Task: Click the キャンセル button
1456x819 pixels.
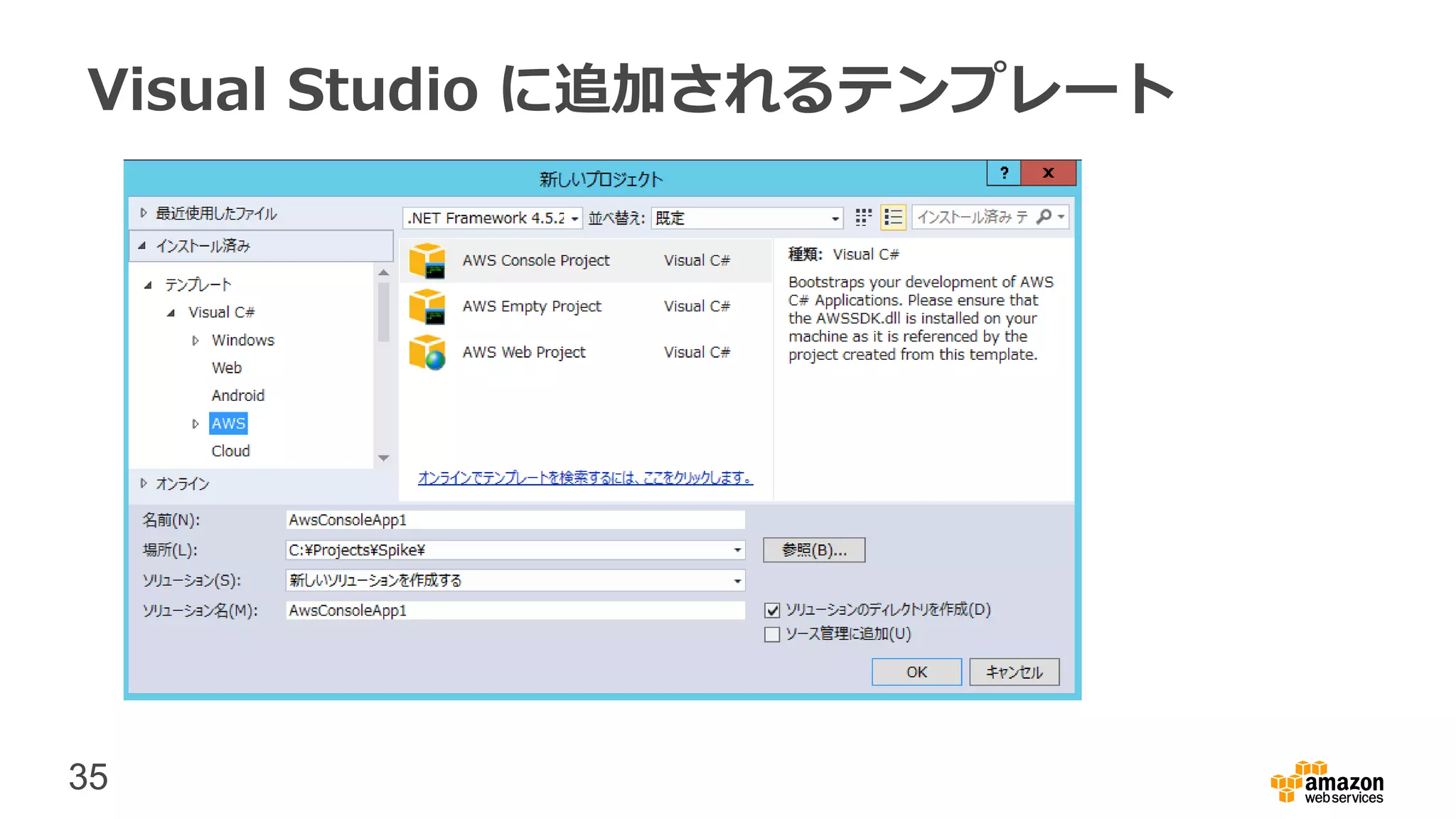Action: pyautogui.click(x=1015, y=672)
